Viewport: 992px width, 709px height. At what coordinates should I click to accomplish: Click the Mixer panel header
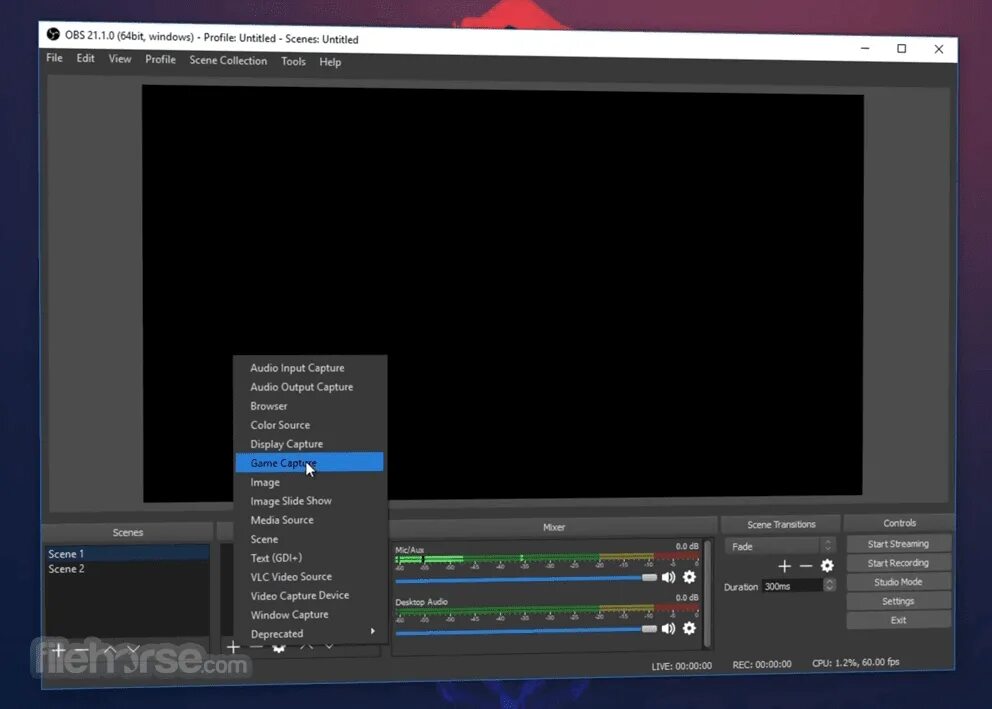click(x=554, y=527)
